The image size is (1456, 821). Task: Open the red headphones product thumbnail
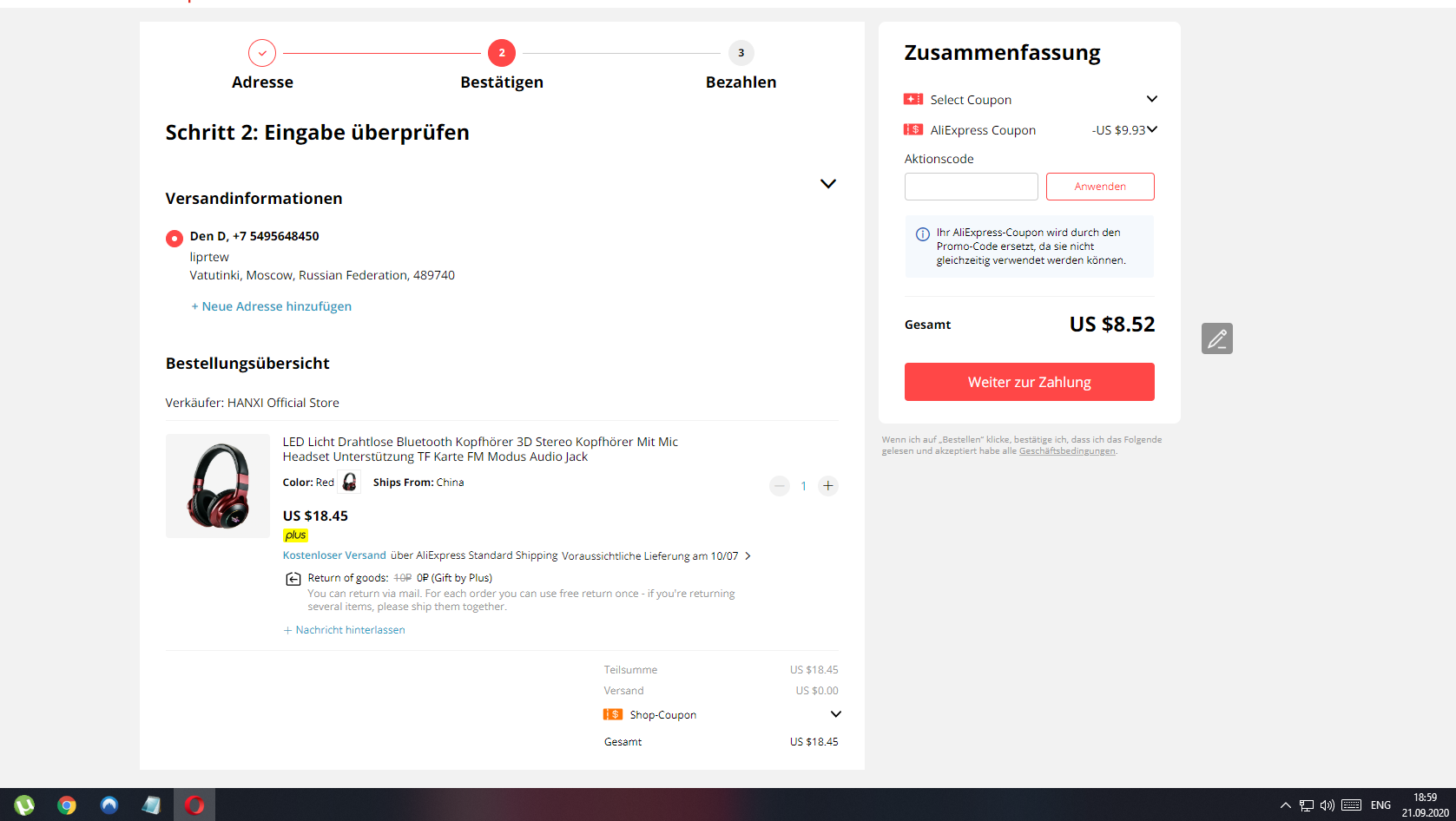pos(218,486)
